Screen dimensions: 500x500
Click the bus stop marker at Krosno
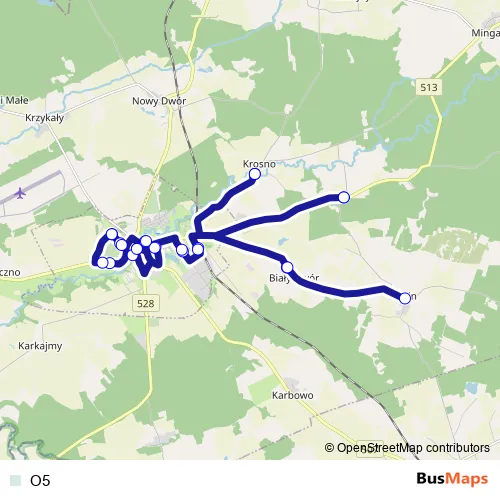(255, 174)
